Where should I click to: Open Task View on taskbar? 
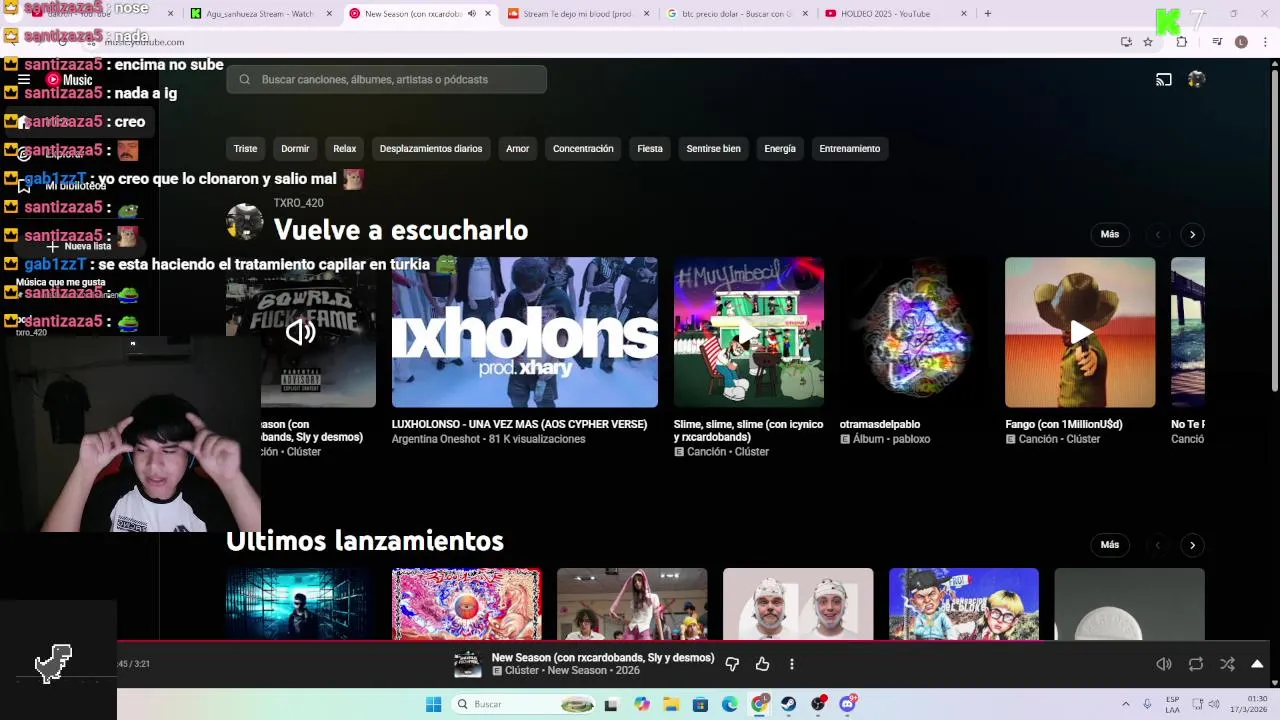click(611, 704)
